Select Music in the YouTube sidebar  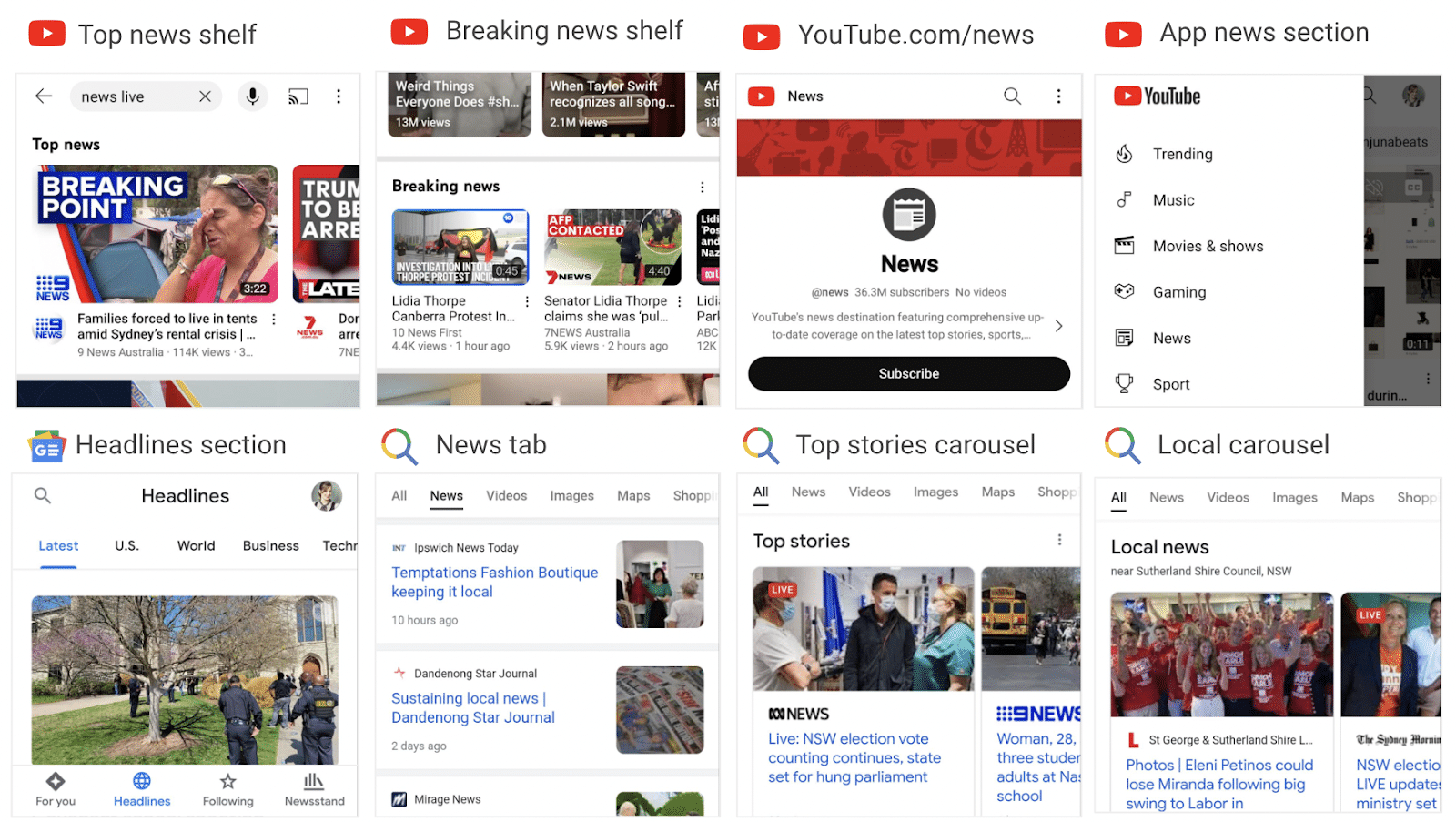[1173, 200]
